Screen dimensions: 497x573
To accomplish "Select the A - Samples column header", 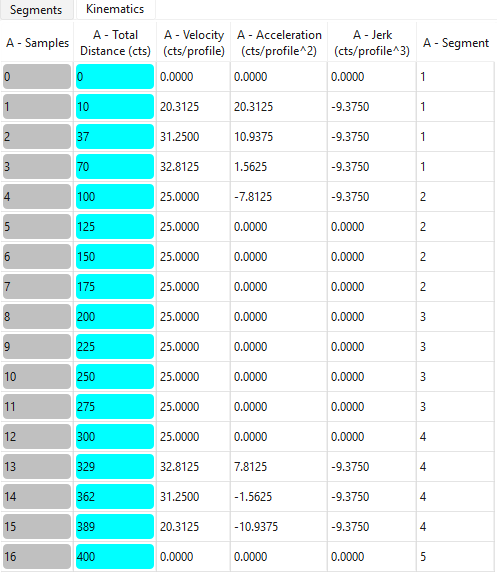I will pyautogui.click(x=37, y=43).
